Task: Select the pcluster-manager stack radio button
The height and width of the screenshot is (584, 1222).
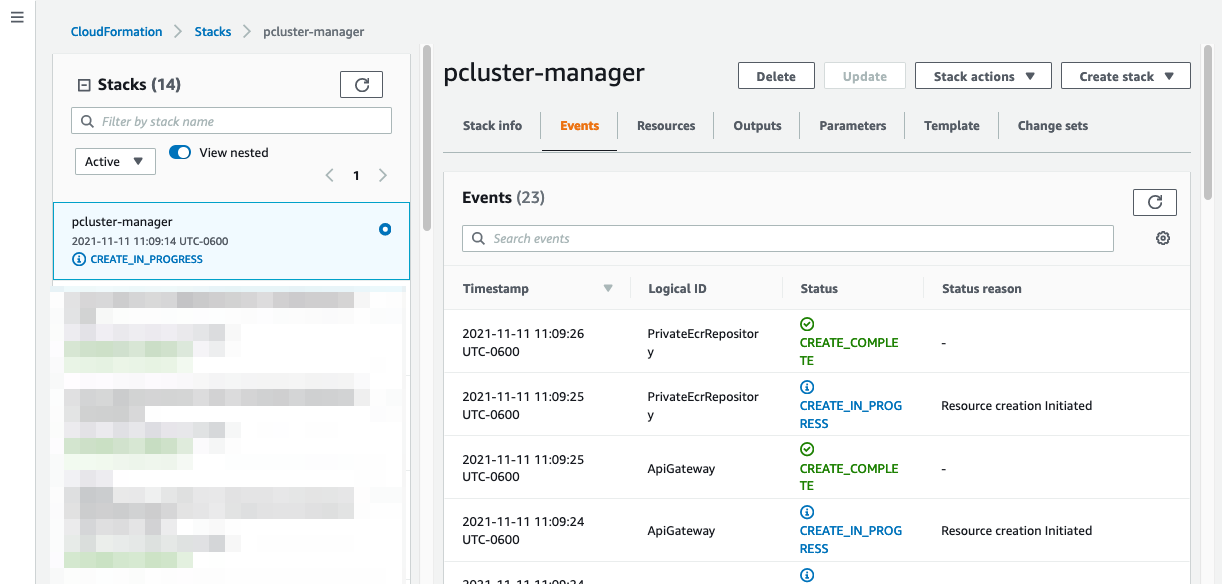Action: click(385, 229)
